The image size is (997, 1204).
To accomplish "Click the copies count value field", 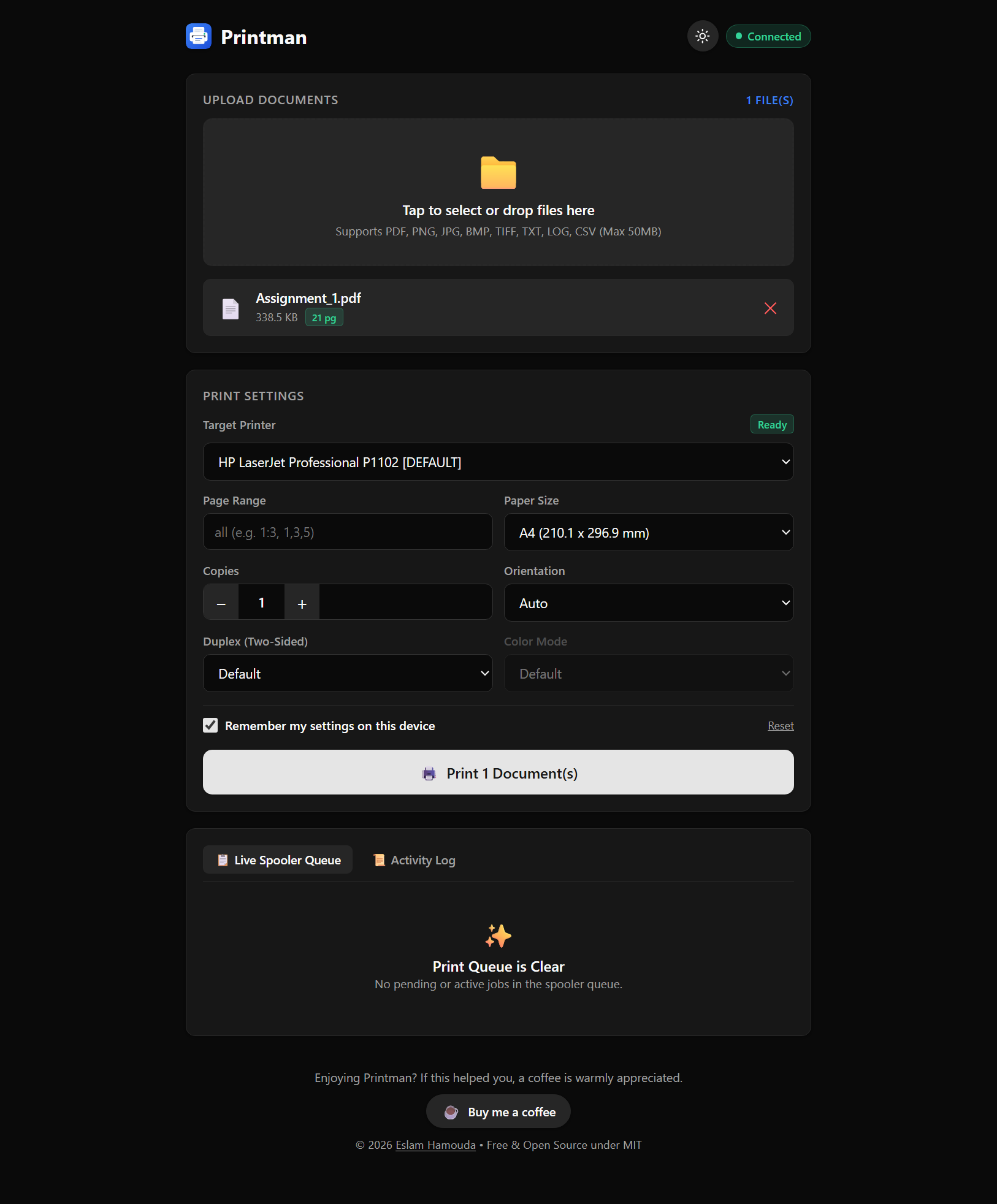I will (261, 602).
